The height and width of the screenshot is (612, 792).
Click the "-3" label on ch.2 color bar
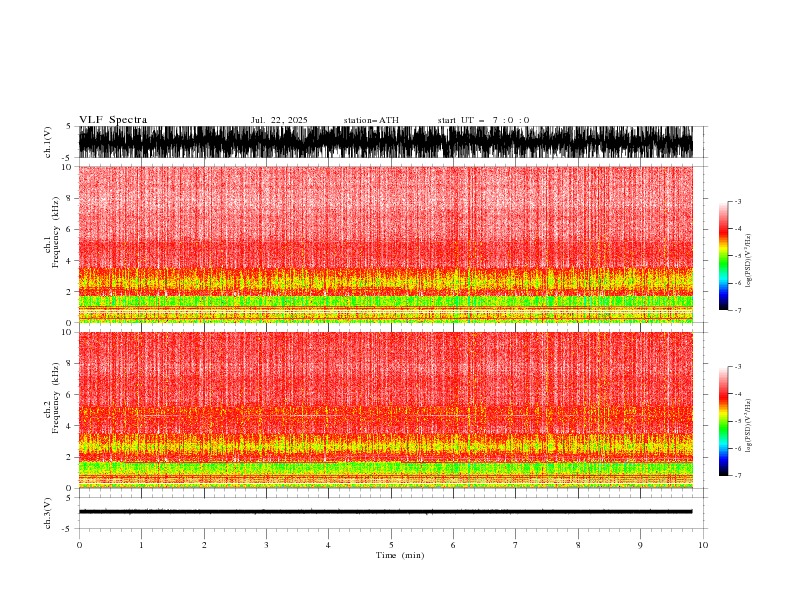click(x=737, y=367)
